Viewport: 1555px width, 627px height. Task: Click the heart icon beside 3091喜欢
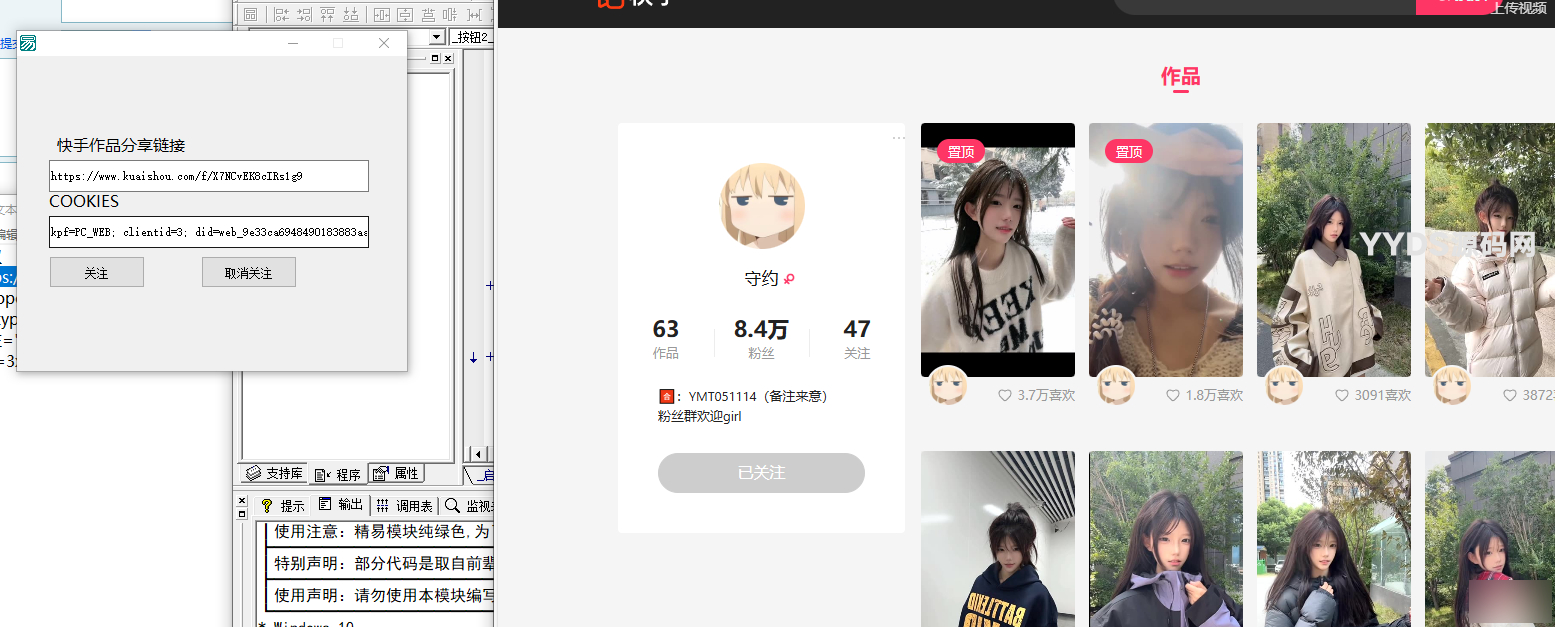click(x=1342, y=395)
